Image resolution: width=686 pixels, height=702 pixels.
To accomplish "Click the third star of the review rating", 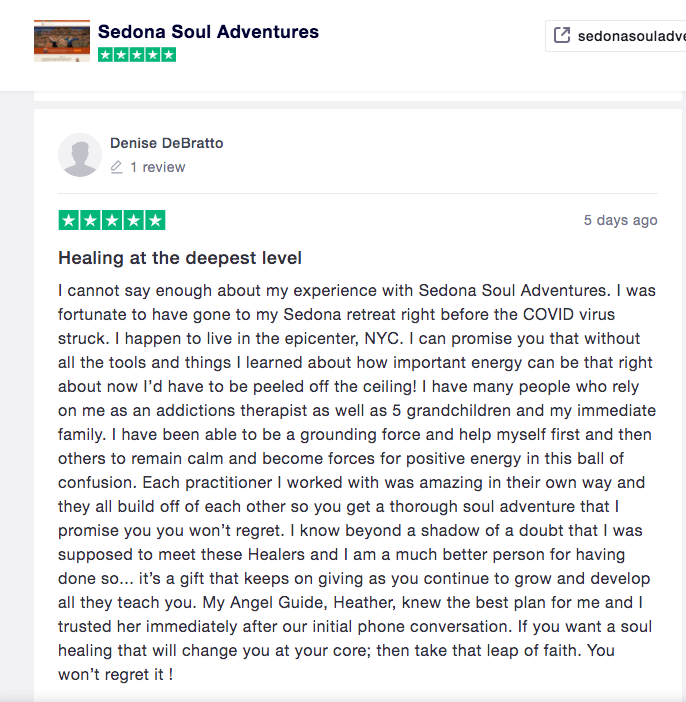I will click(112, 220).
